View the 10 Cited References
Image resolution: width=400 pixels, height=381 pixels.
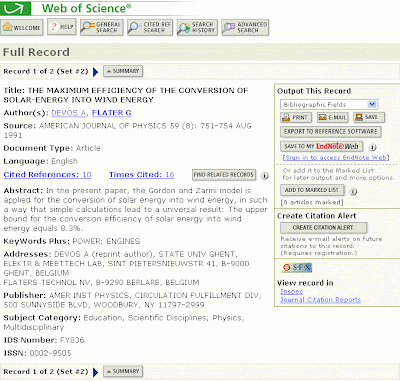47,175
